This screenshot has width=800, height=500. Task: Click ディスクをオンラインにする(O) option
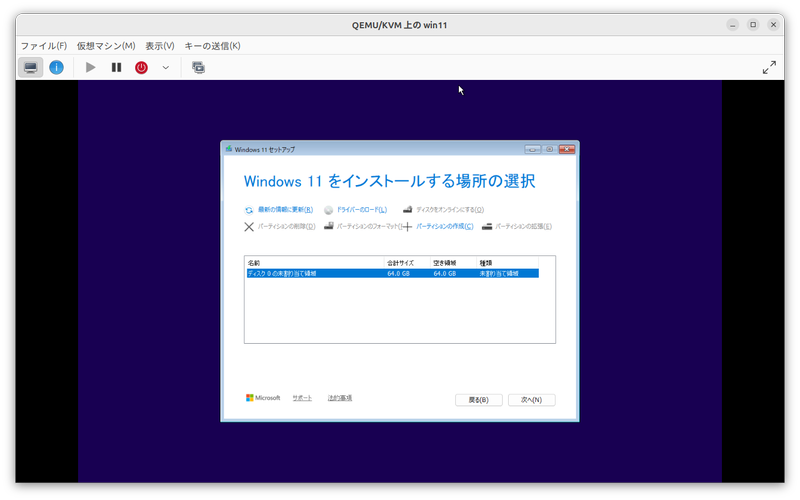(x=450, y=210)
